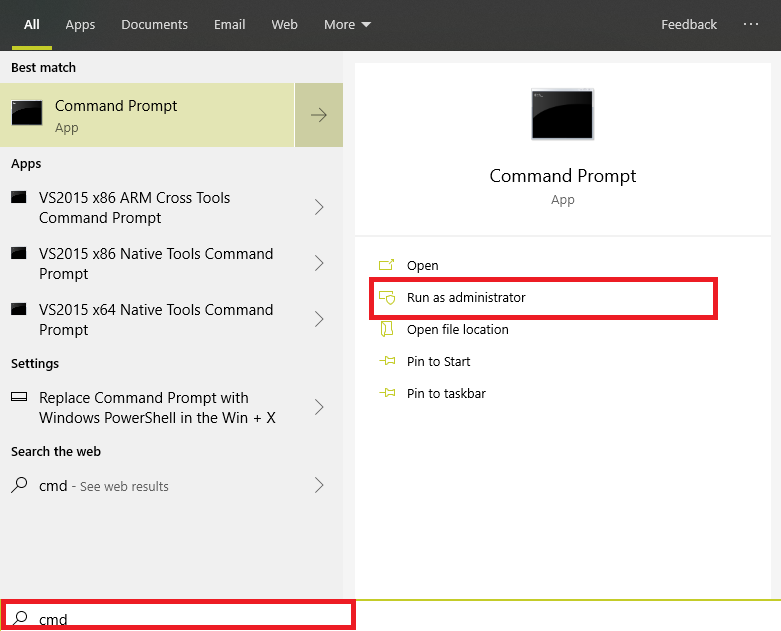Click the search magnifier icon beside cmd web result
This screenshot has height=631, width=781.
click(x=19, y=486)
